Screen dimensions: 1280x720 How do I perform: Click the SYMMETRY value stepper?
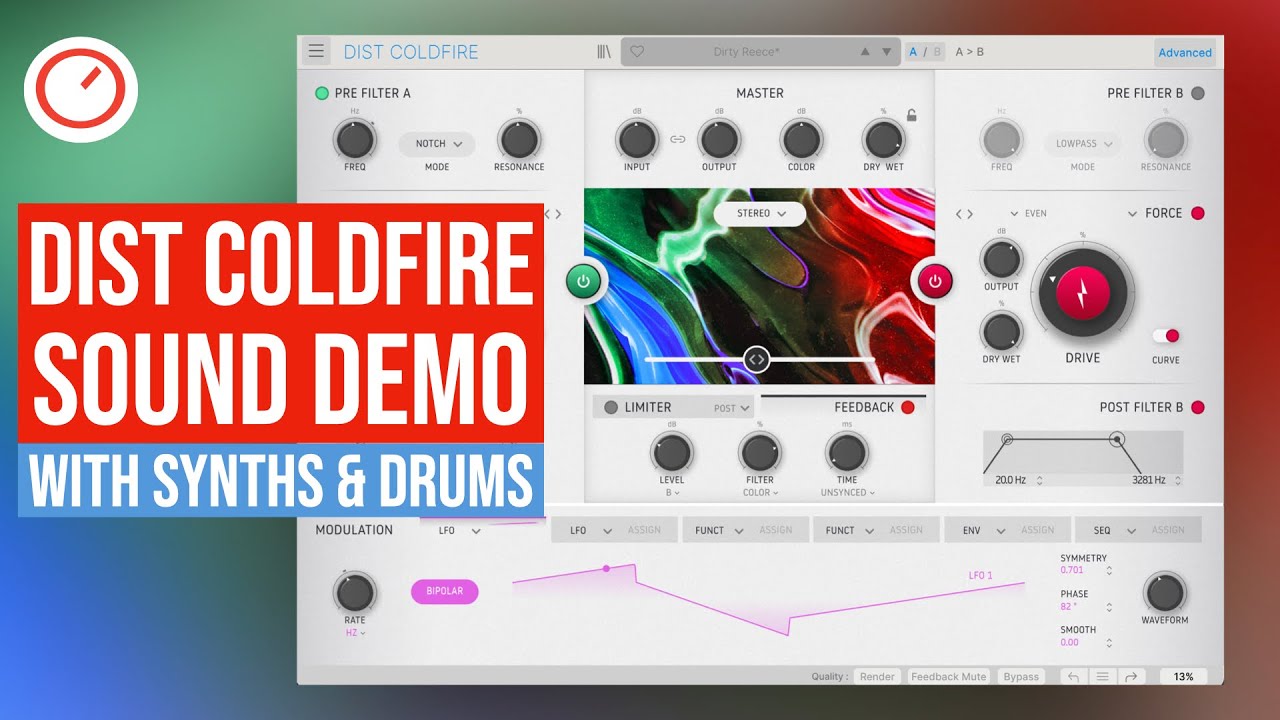tap(1108, 570)
